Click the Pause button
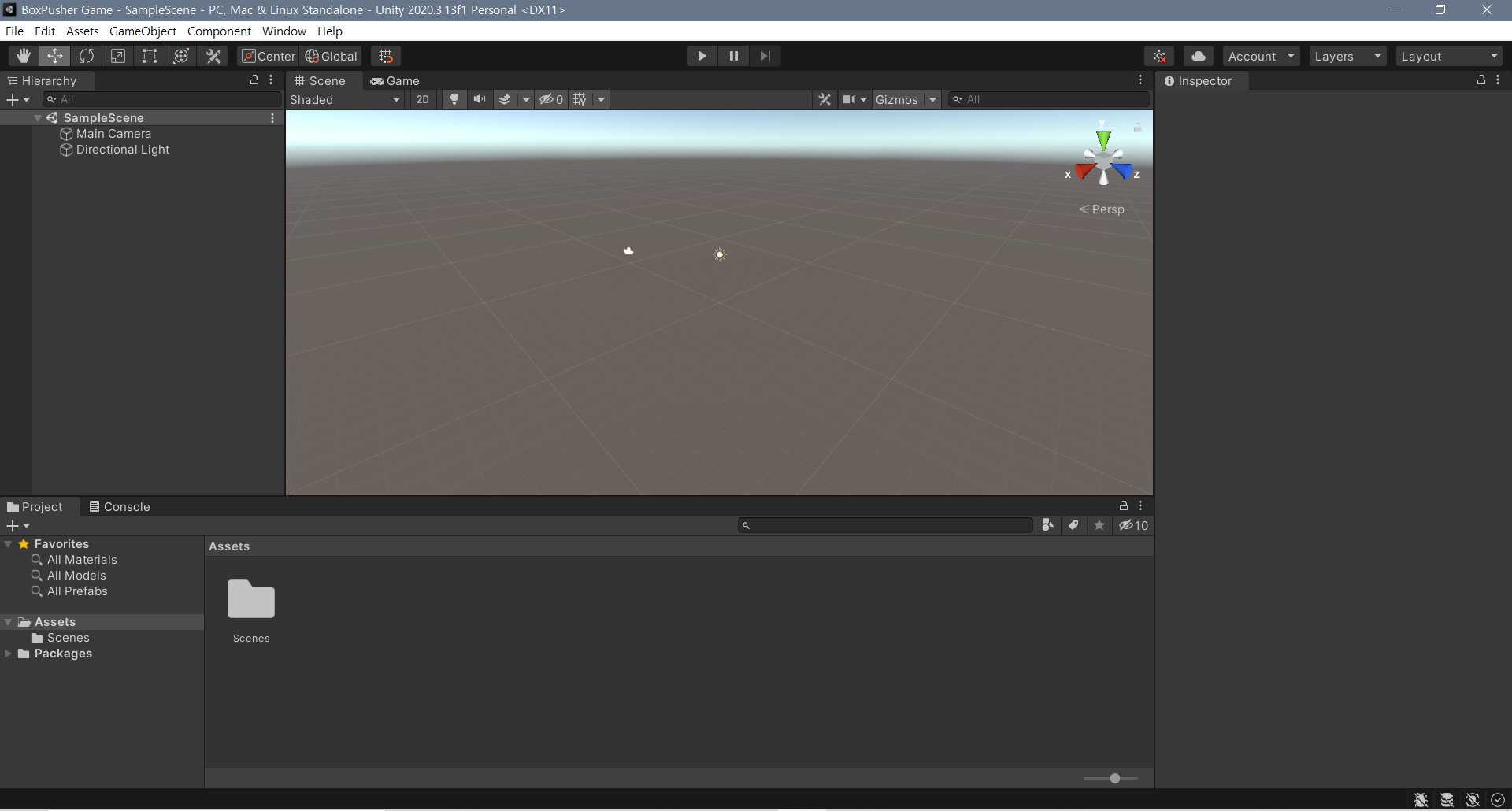This screenshot has width=1512, height=811. click(x=733, y=56)
